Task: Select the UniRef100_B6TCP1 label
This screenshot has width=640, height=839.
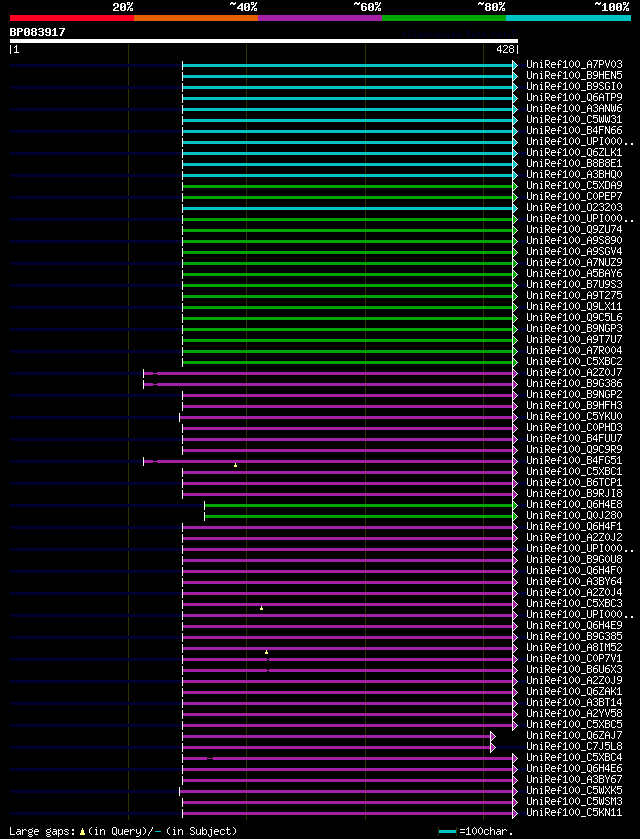Action: [x=574, y=483]
